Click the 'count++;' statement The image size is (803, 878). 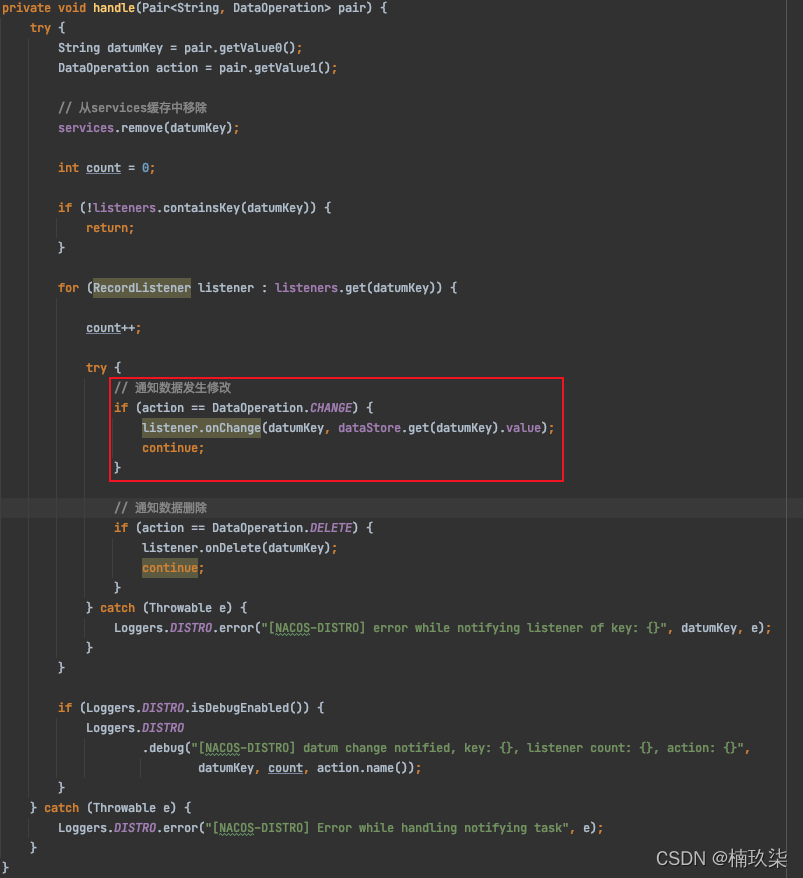[114, 328]
